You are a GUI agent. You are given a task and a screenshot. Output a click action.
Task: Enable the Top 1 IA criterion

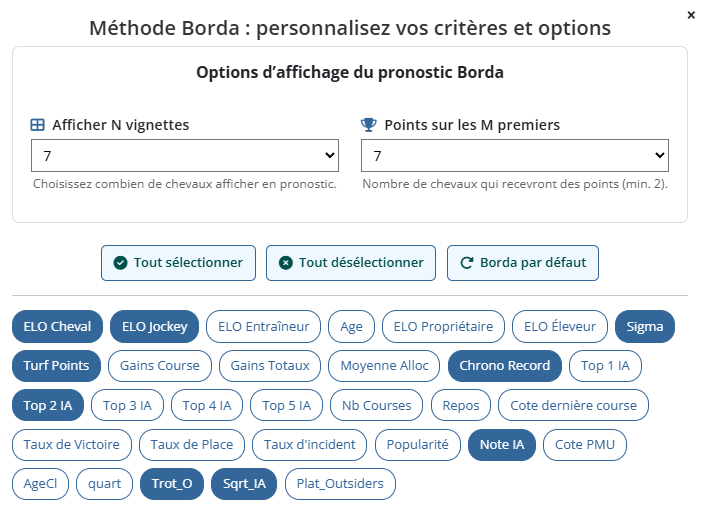click(606, 366)
